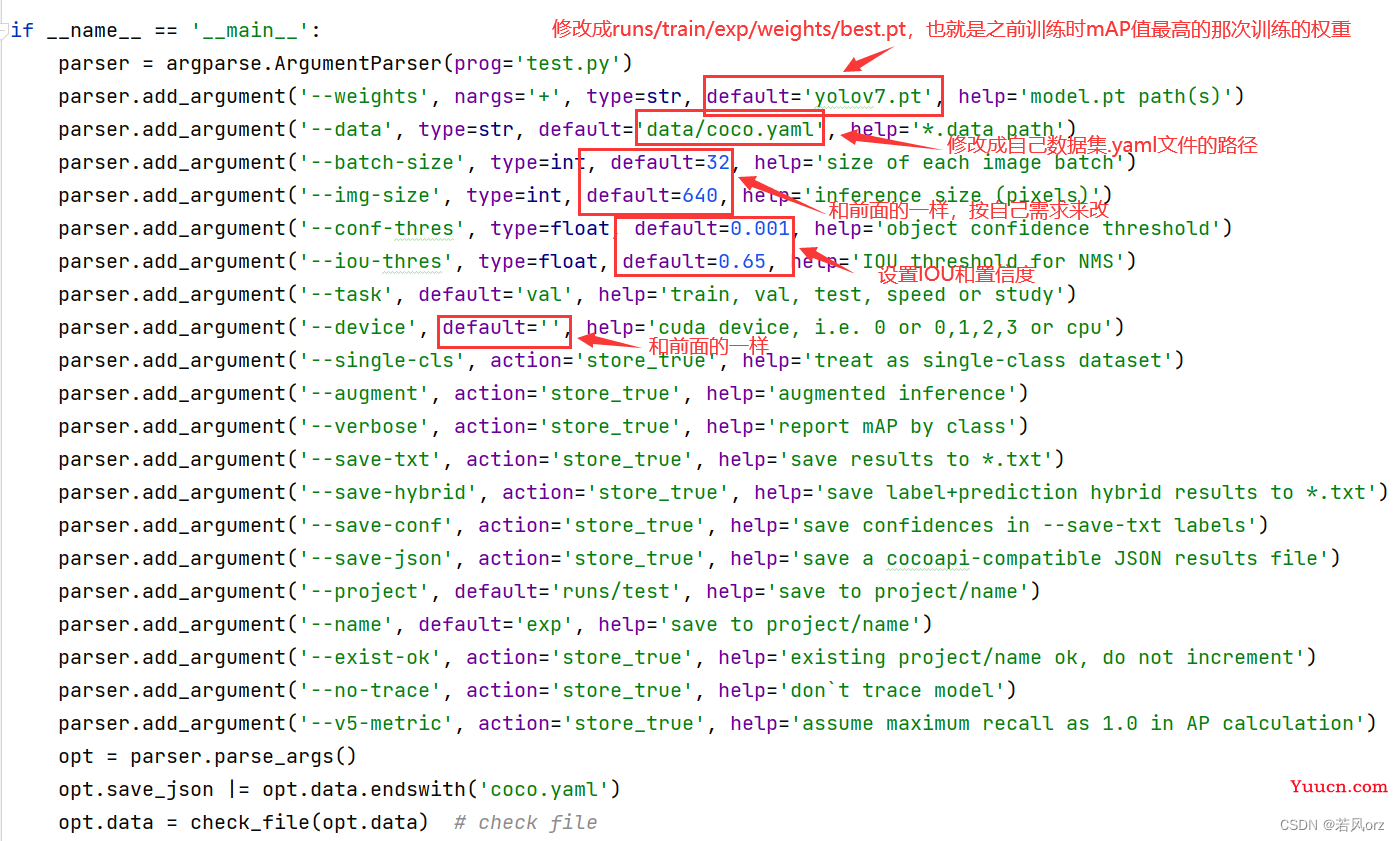Select the img-size default value 640
This screenshot has height=841, width=1400.
coord(700,195)
